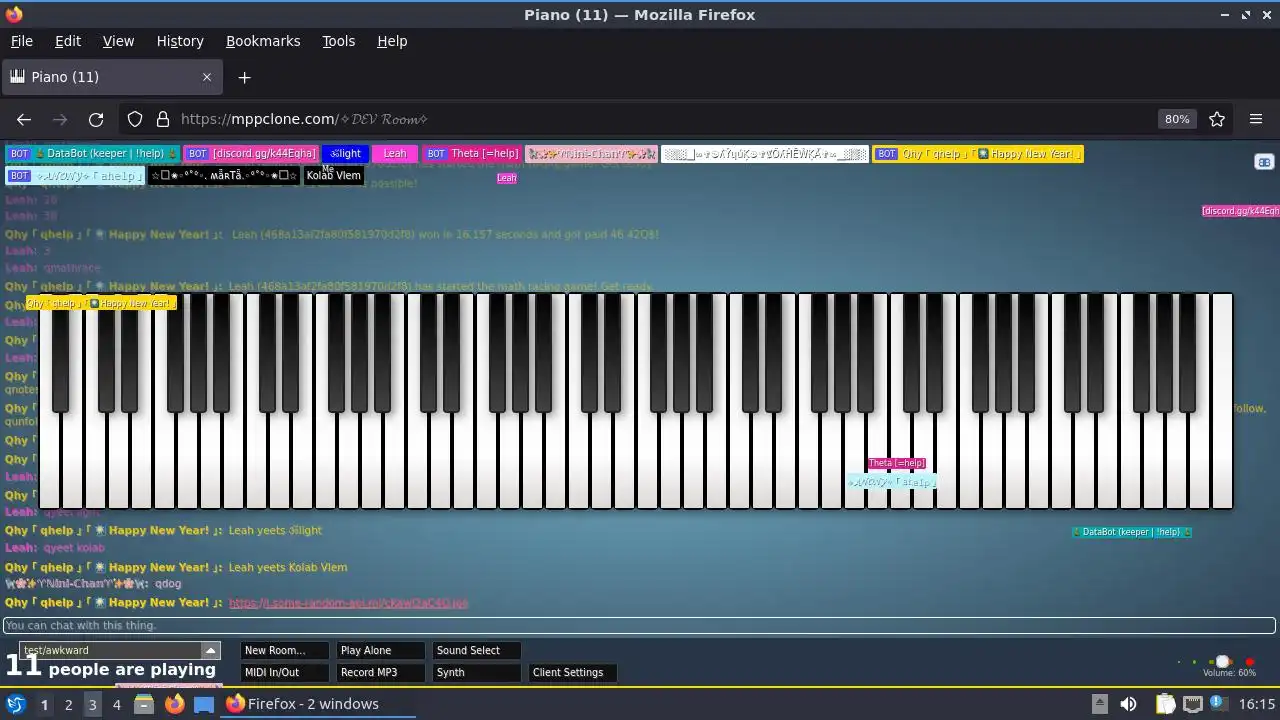
Task: Click the New Room... button
Action: [x=285, y=650]
